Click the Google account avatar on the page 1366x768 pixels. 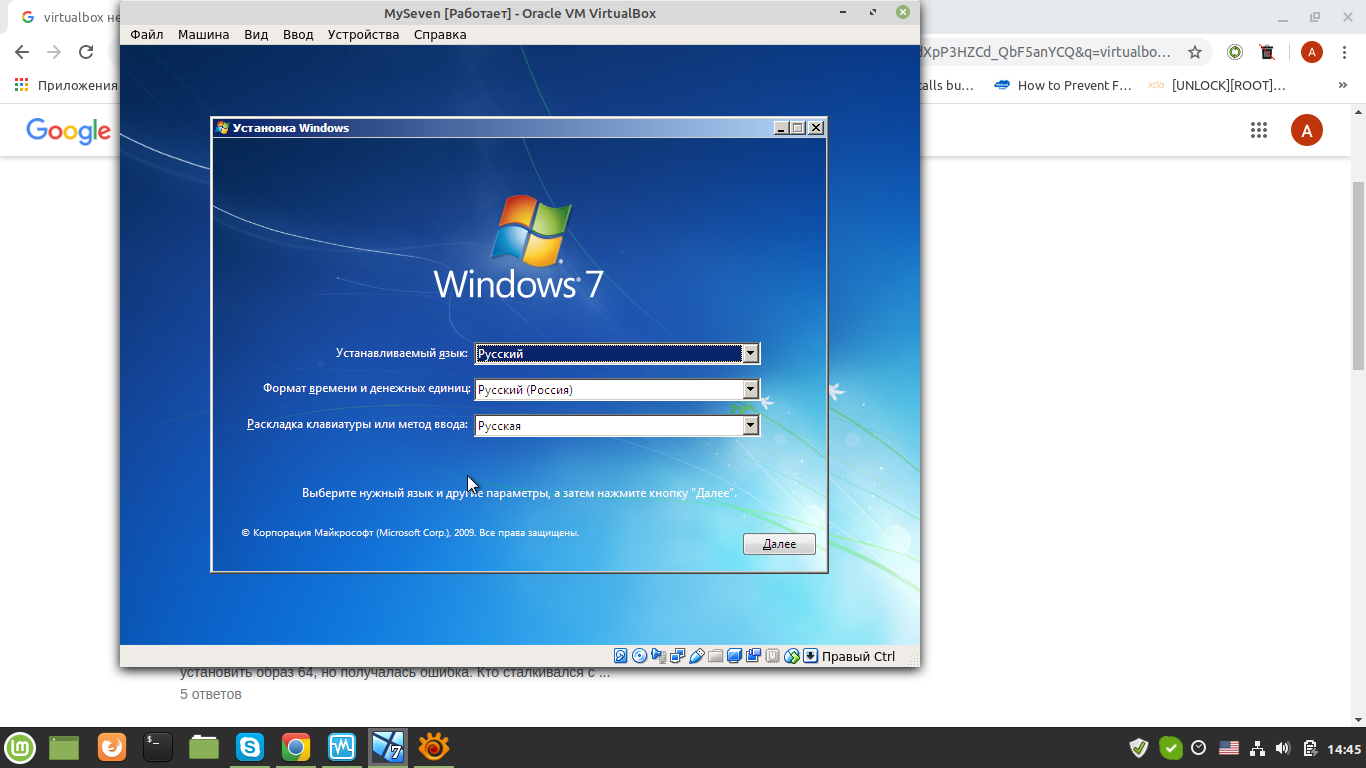(x=1307, y=130)
